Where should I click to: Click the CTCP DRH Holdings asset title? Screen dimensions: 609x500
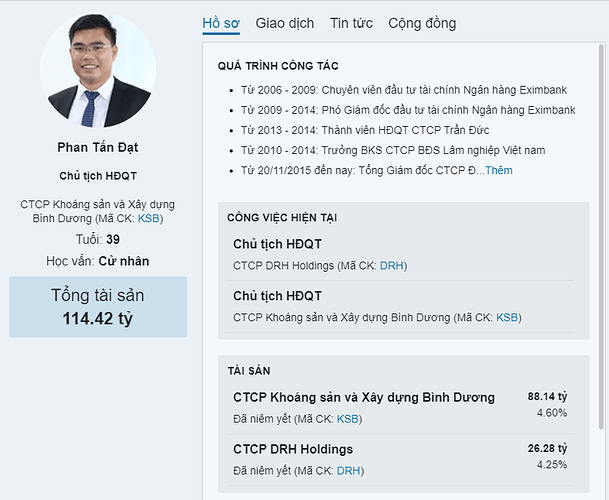coord(293,449)
